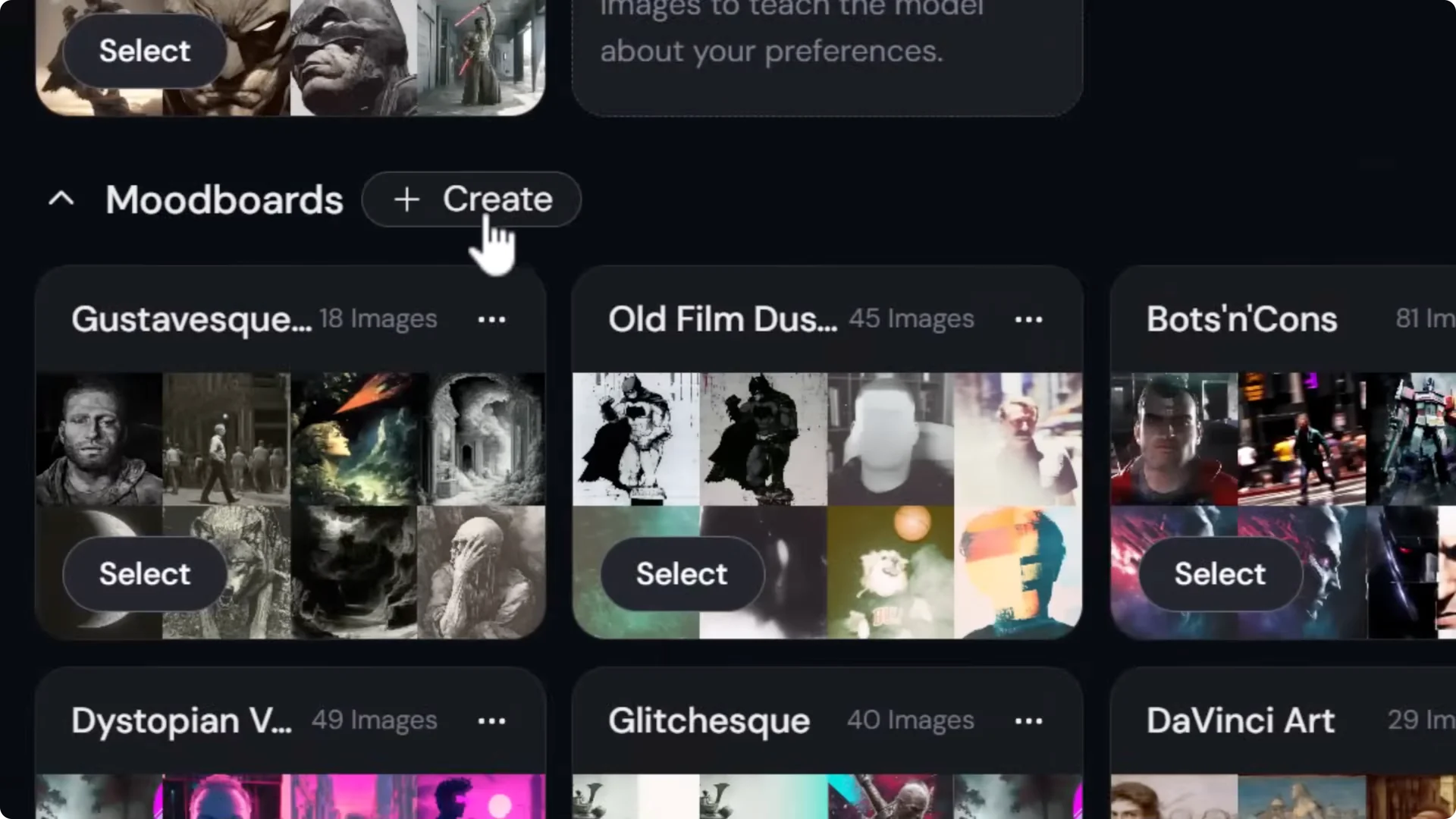The image size is (1456, 819).
Task: Click Select on the top Batman image set
Action: click(144, 50)
